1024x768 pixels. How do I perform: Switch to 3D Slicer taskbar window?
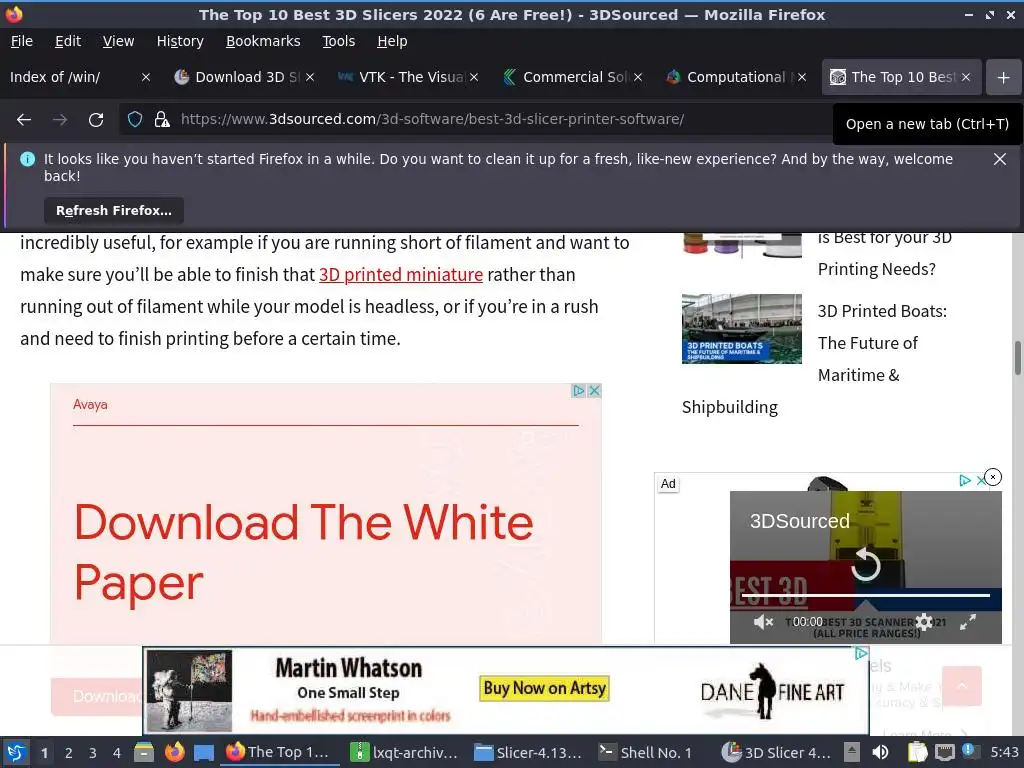[x=776, y=752]
